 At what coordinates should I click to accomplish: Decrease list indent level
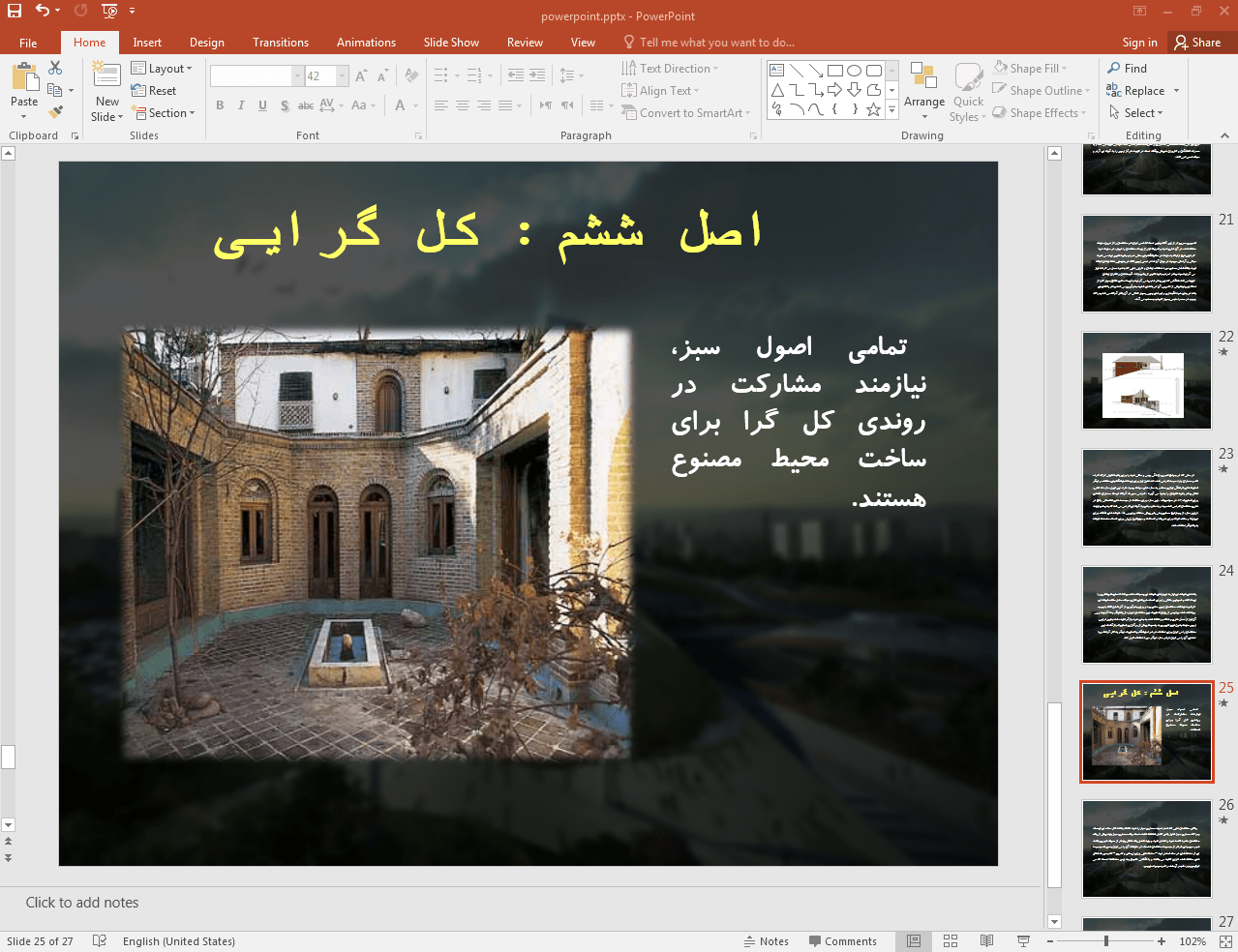[516, 75]
